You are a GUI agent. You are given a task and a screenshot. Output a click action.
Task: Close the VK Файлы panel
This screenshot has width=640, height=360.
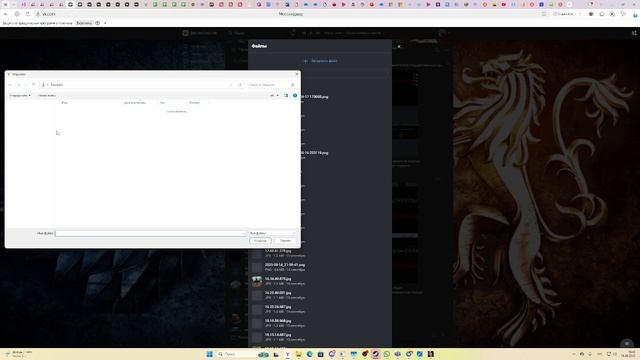pyautogui.click(x=399, y=46)
